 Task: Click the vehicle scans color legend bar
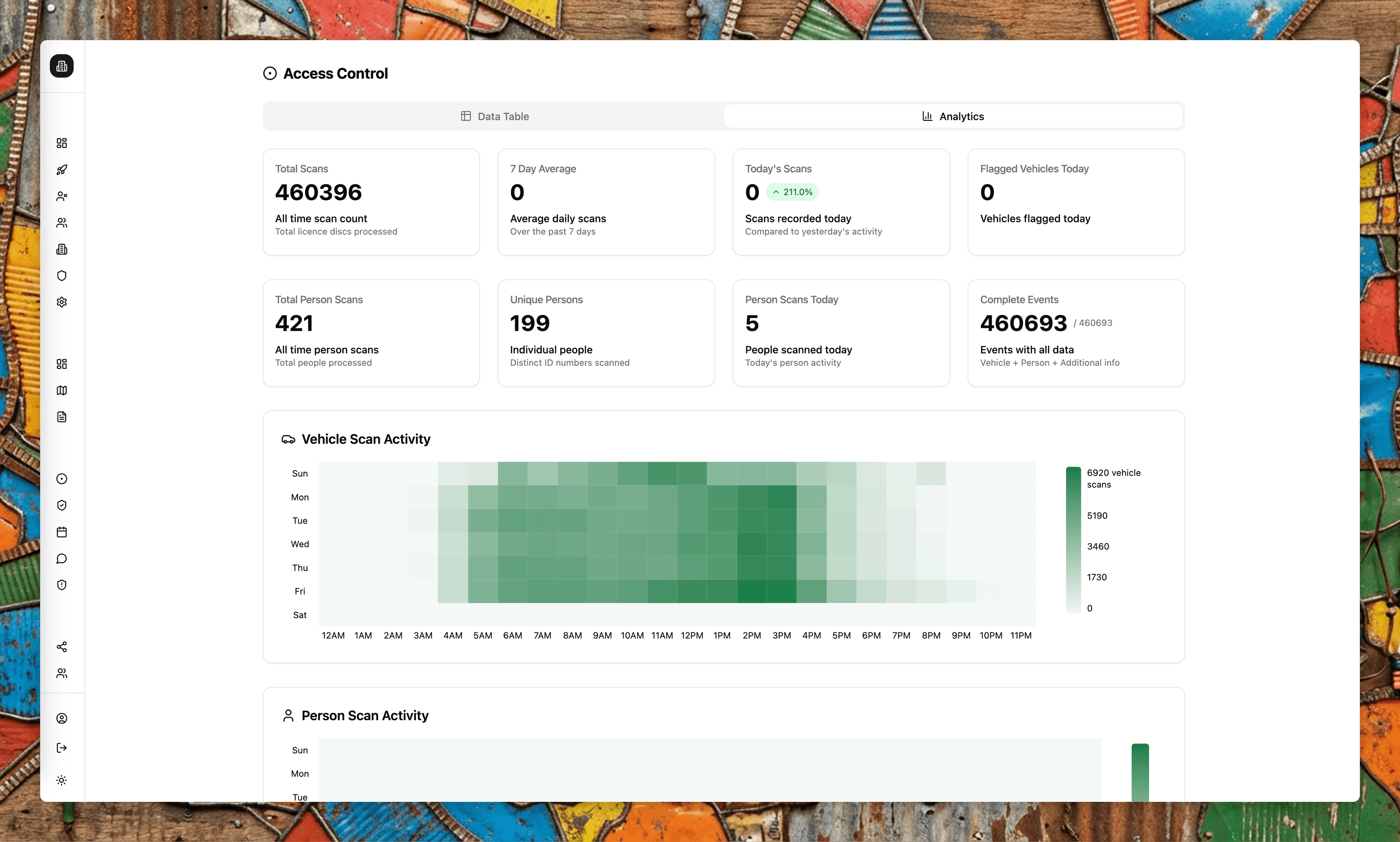pos(1073,540)
